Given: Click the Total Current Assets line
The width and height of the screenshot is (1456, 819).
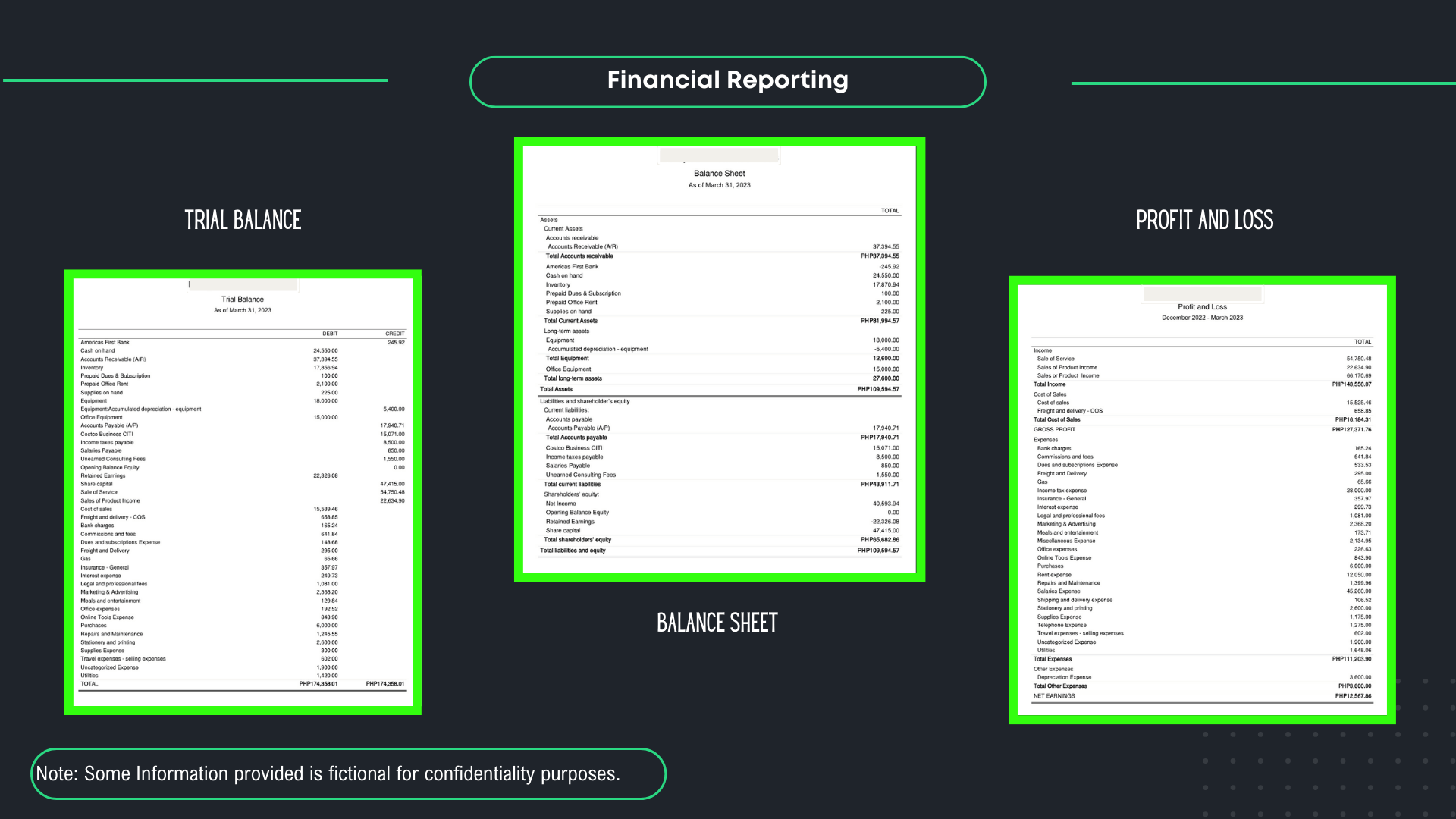Looking at the screenshot, I should (719, 321).
